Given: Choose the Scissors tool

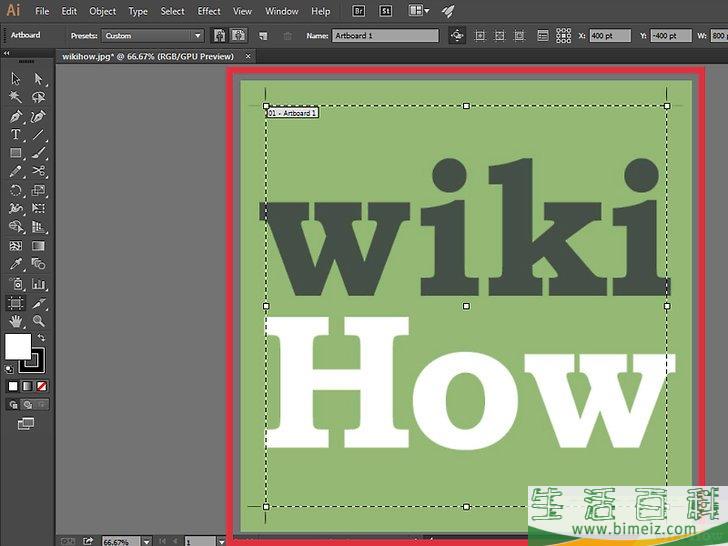Looking at the screenshot, I should click(39, 171).
